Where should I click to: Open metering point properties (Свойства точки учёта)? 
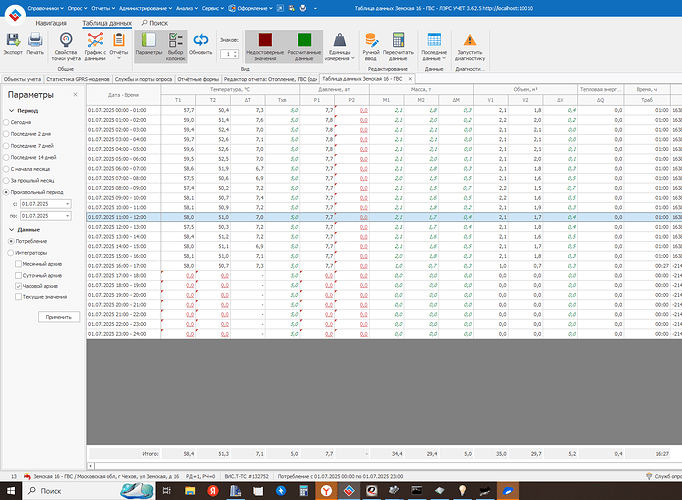66,43
